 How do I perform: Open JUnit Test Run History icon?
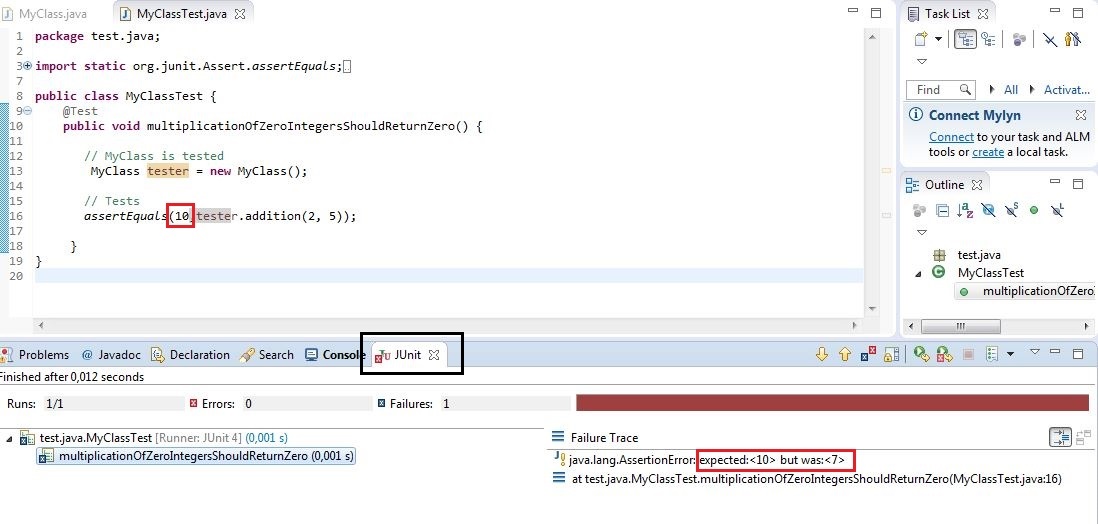[993, 354]
